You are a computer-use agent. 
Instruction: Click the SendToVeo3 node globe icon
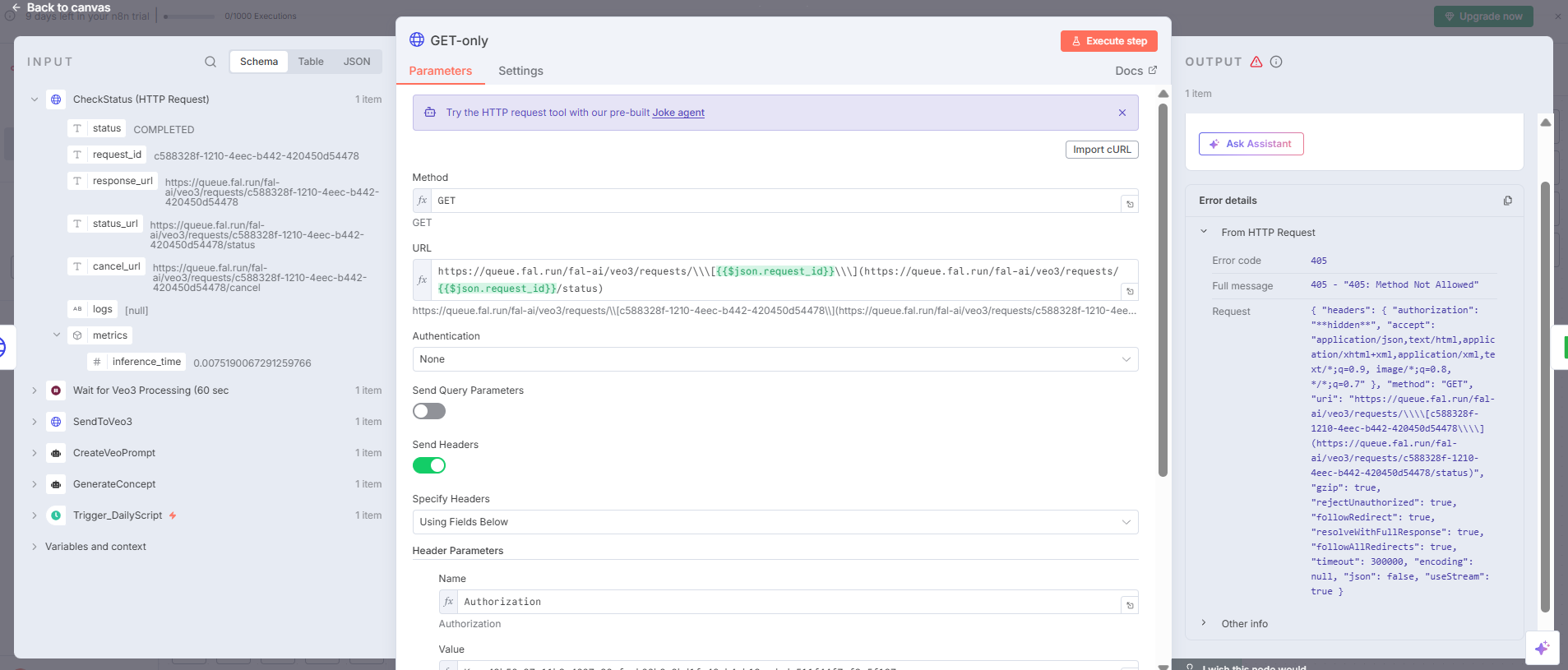[56, 422]
